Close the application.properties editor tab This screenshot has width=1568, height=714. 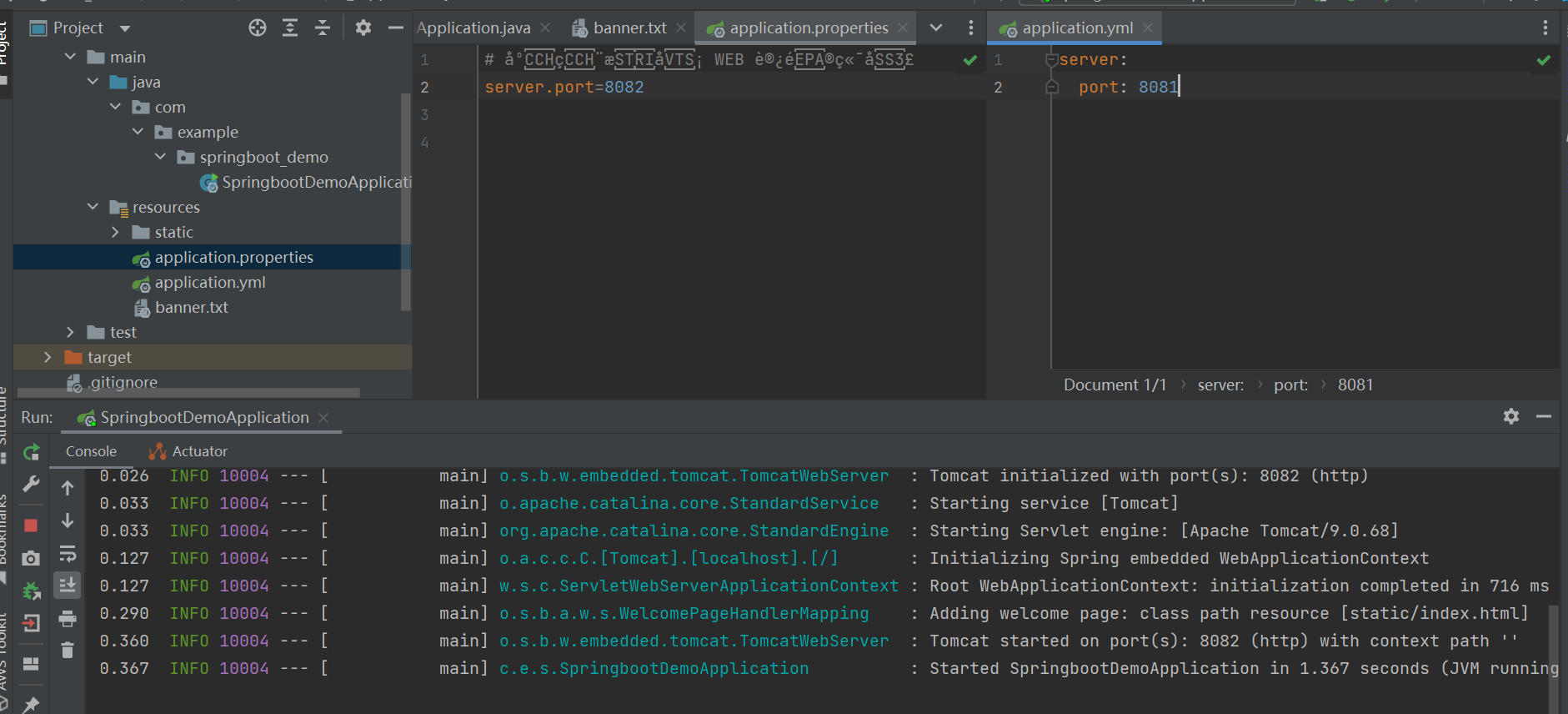pyautogui.click(x=903, y=28)
